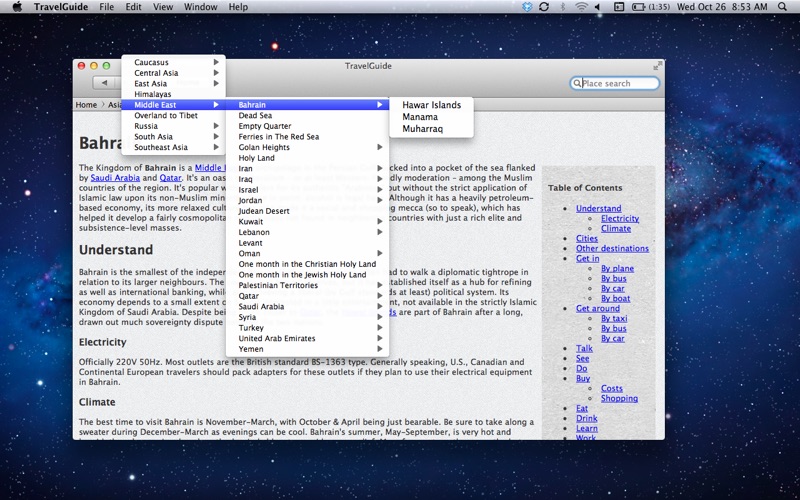This screenshot has height=500, width=800.
Task: Select Saudi Arabia in the Middle East menu
Action: click(x=308, y=307)
